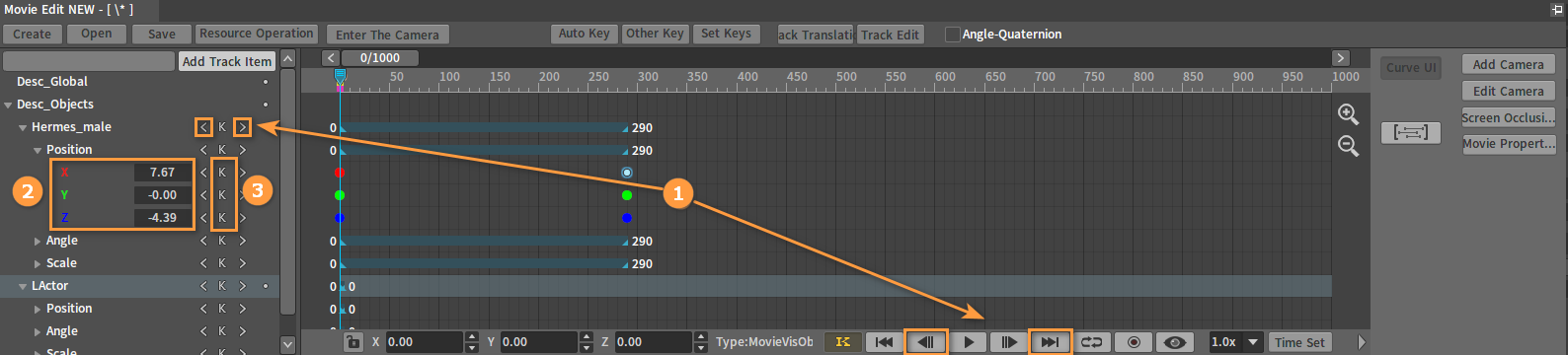Skip to the last frame
Image resolution: width=1568 pixels, height=355 pixels.
(1050, 342)
